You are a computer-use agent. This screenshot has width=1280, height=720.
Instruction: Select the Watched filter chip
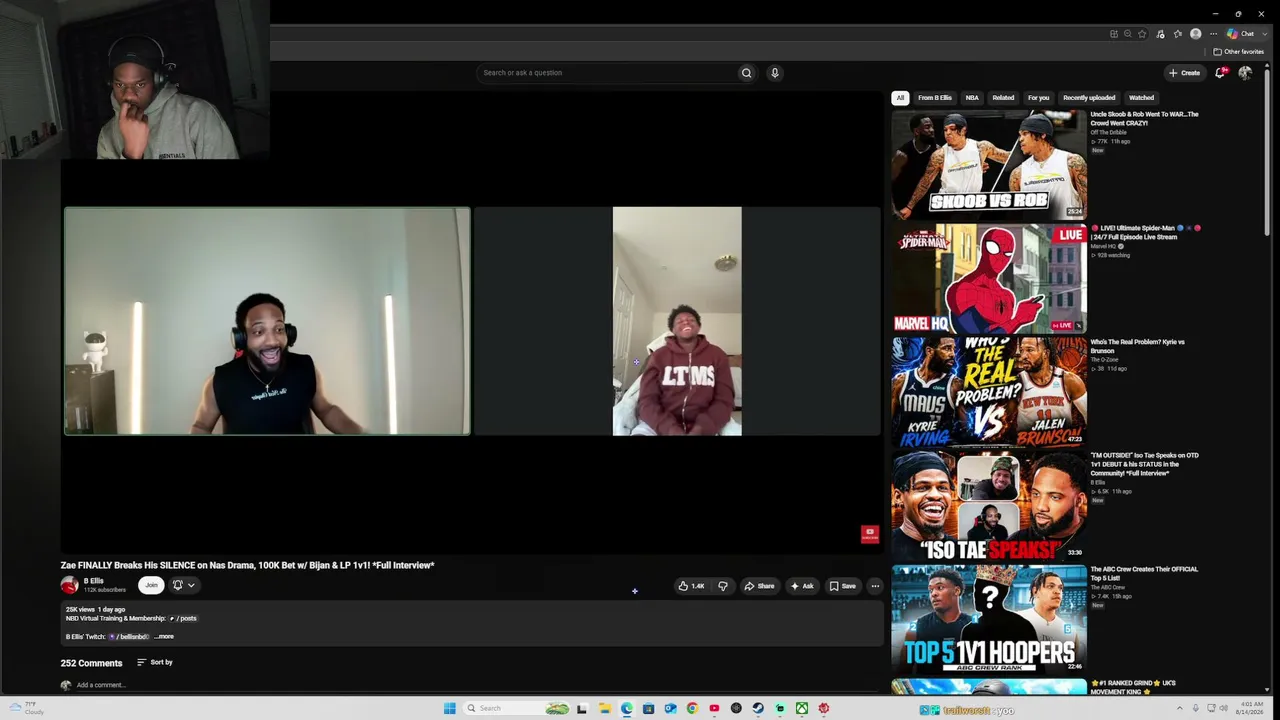(1141, 98)
